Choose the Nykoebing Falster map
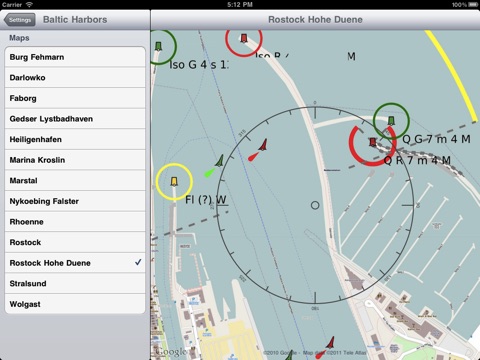The height and width of the screenshot is (360, 480). pos(75,201)
